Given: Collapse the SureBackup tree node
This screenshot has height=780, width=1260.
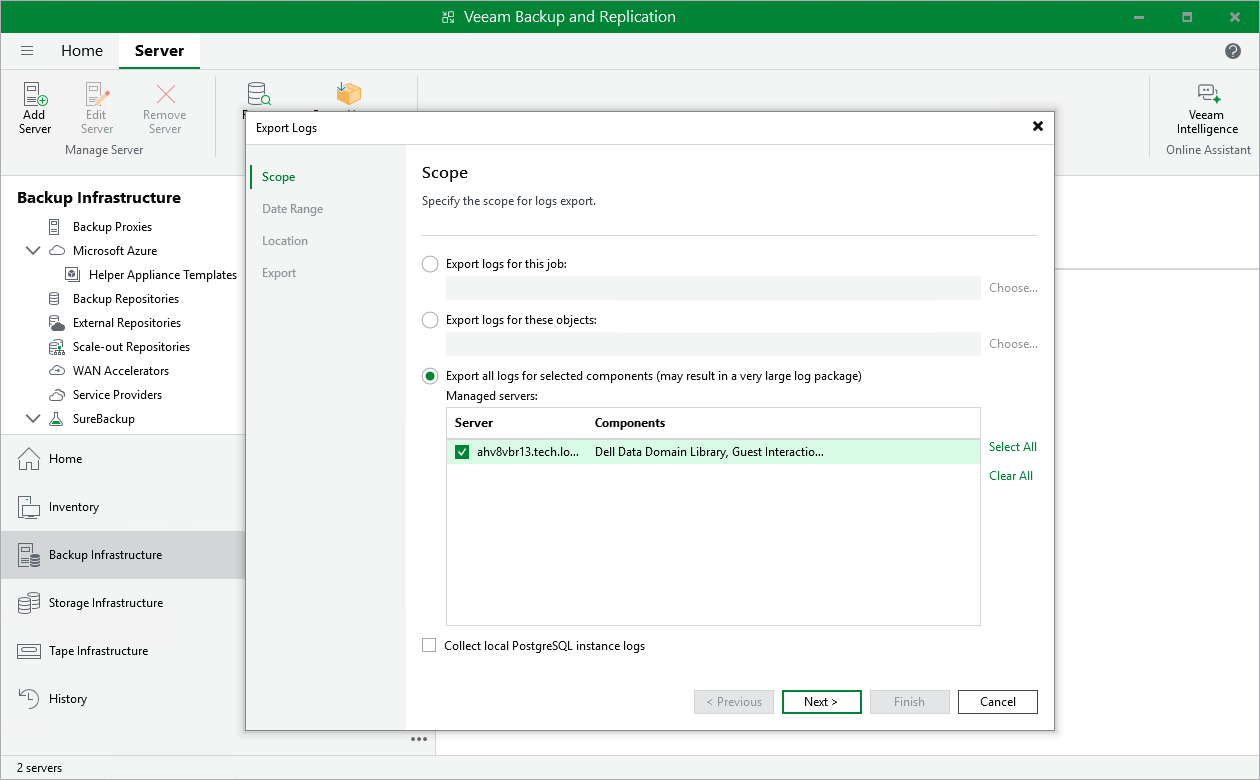Looking at the screenshot, I should 33,418.
